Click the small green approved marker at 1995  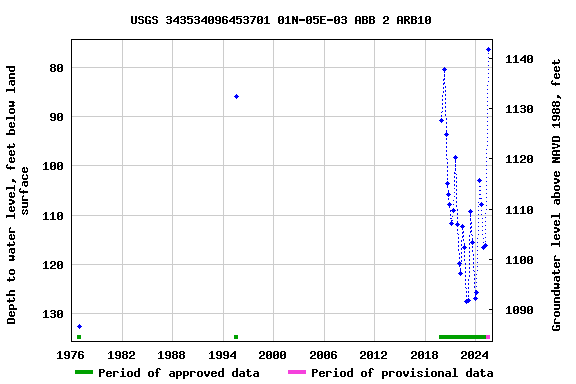point(236,337)
